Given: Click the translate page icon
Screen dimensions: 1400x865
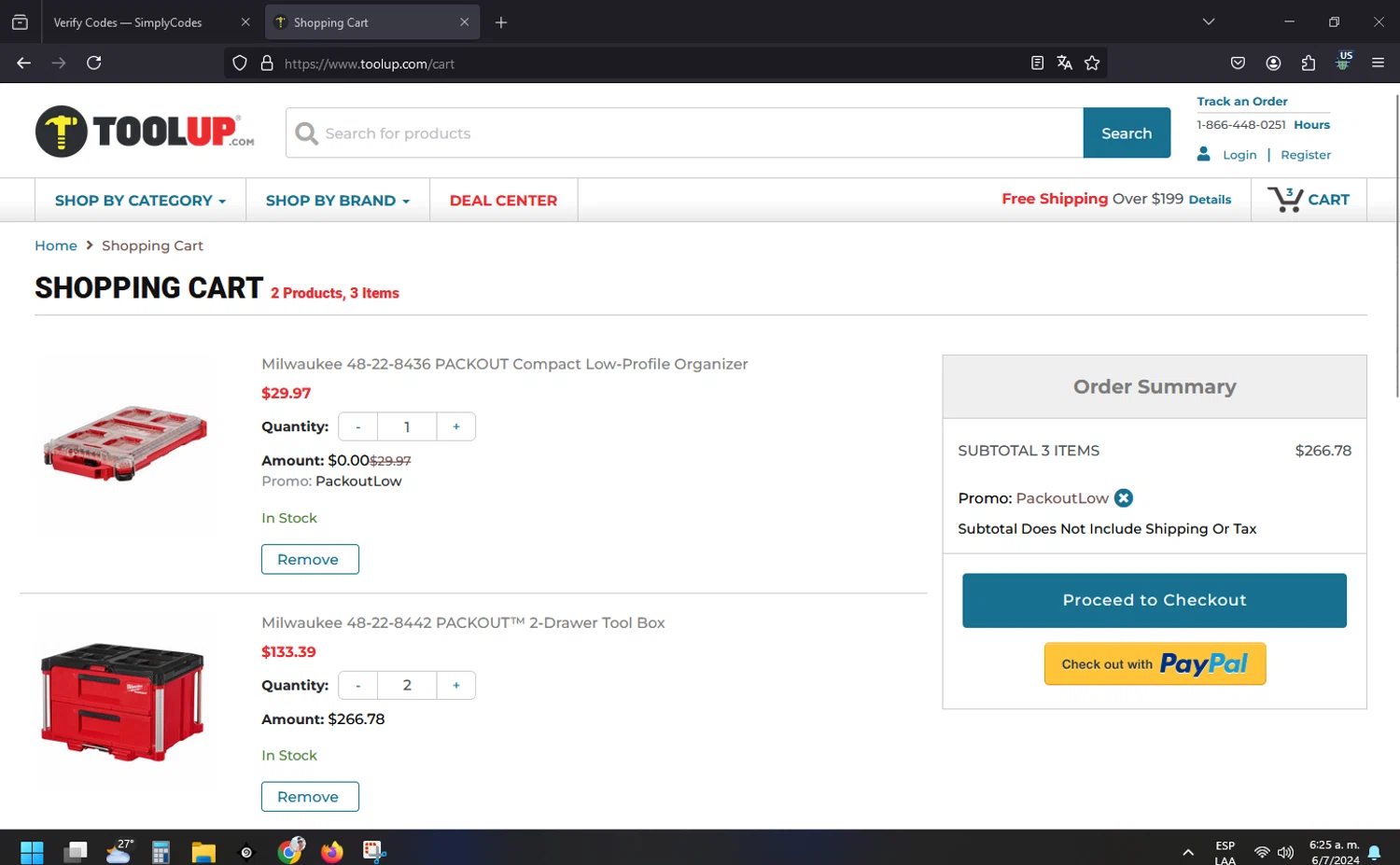Looking at the screenshot, I should (1064, 63).
